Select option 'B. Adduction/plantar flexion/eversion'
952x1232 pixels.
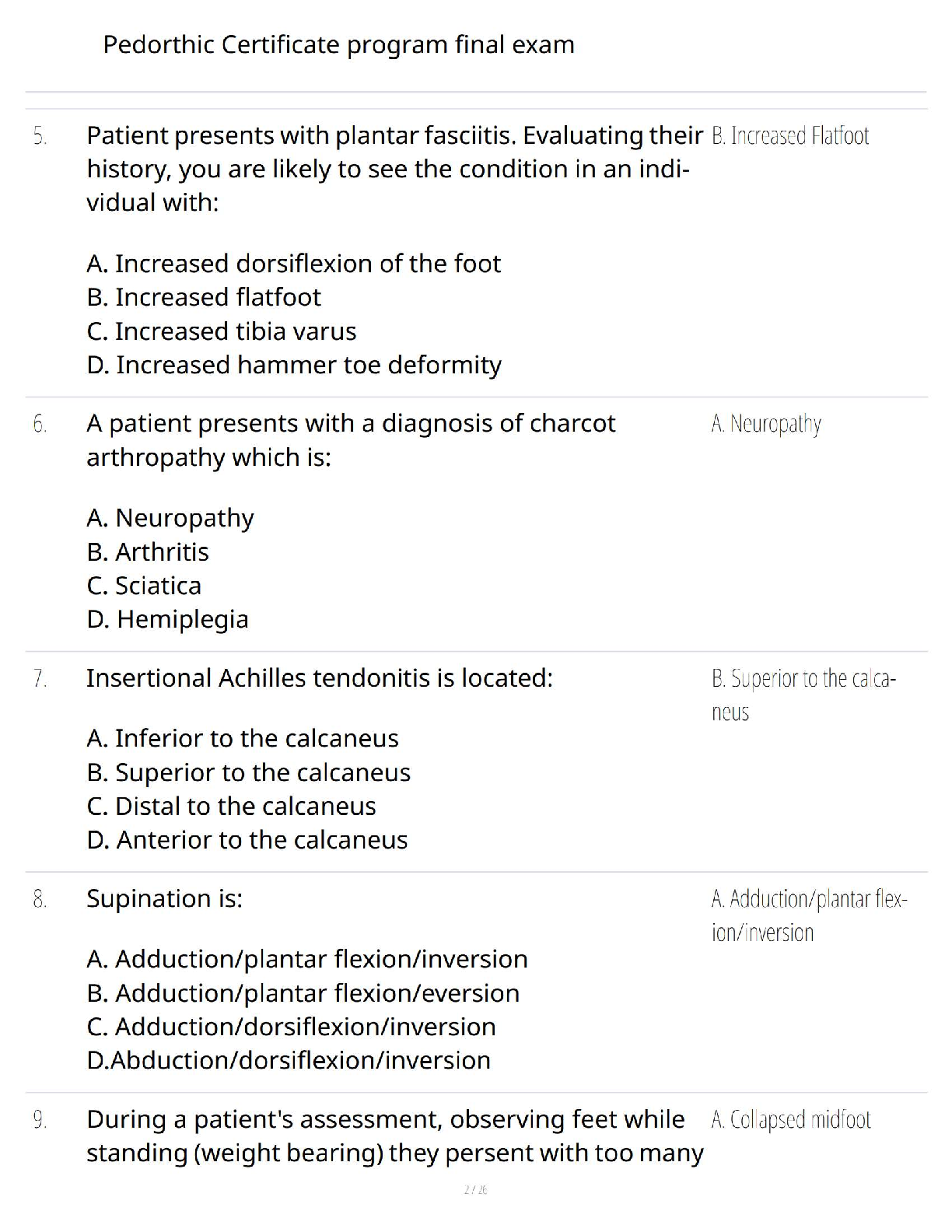pos(303,993)
